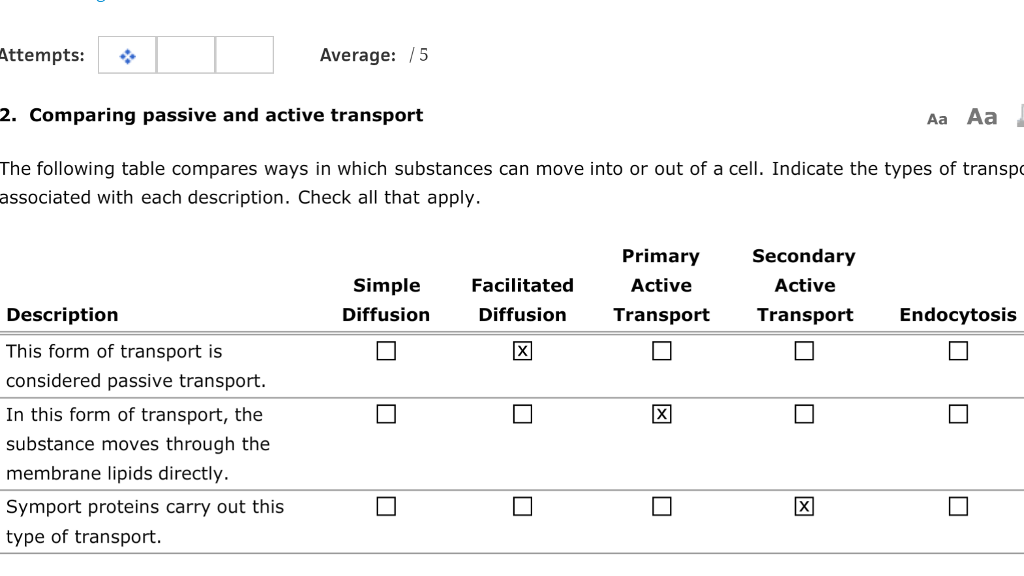
Task: Check Primary Active Transport for the symport proteins row
Action: pyautogui.click(x=661, y=507)
